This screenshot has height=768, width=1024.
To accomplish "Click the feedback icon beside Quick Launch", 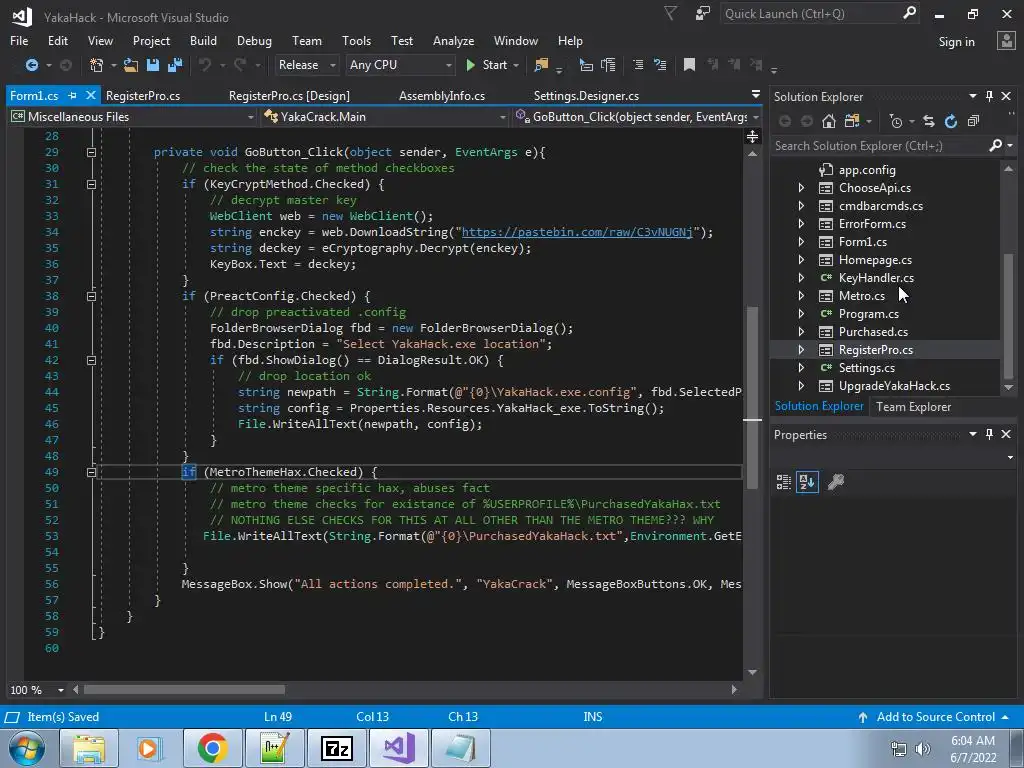I will (702, 14).
